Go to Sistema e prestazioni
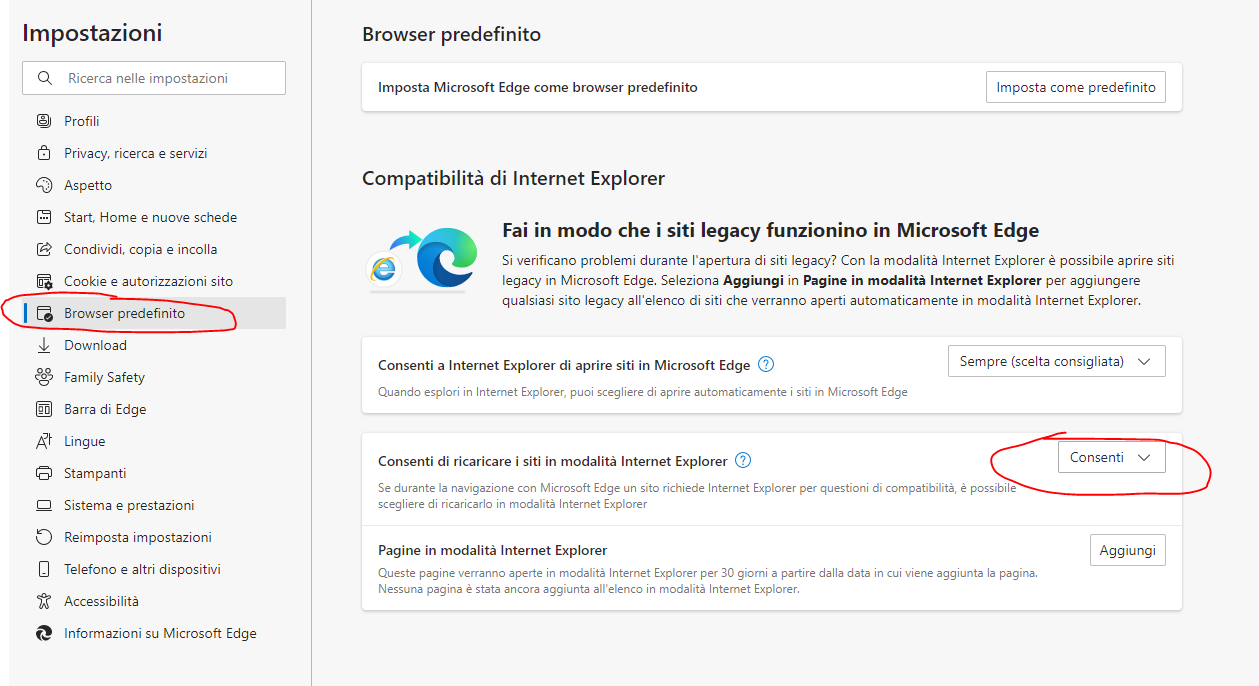 click(x=154, y=505)
